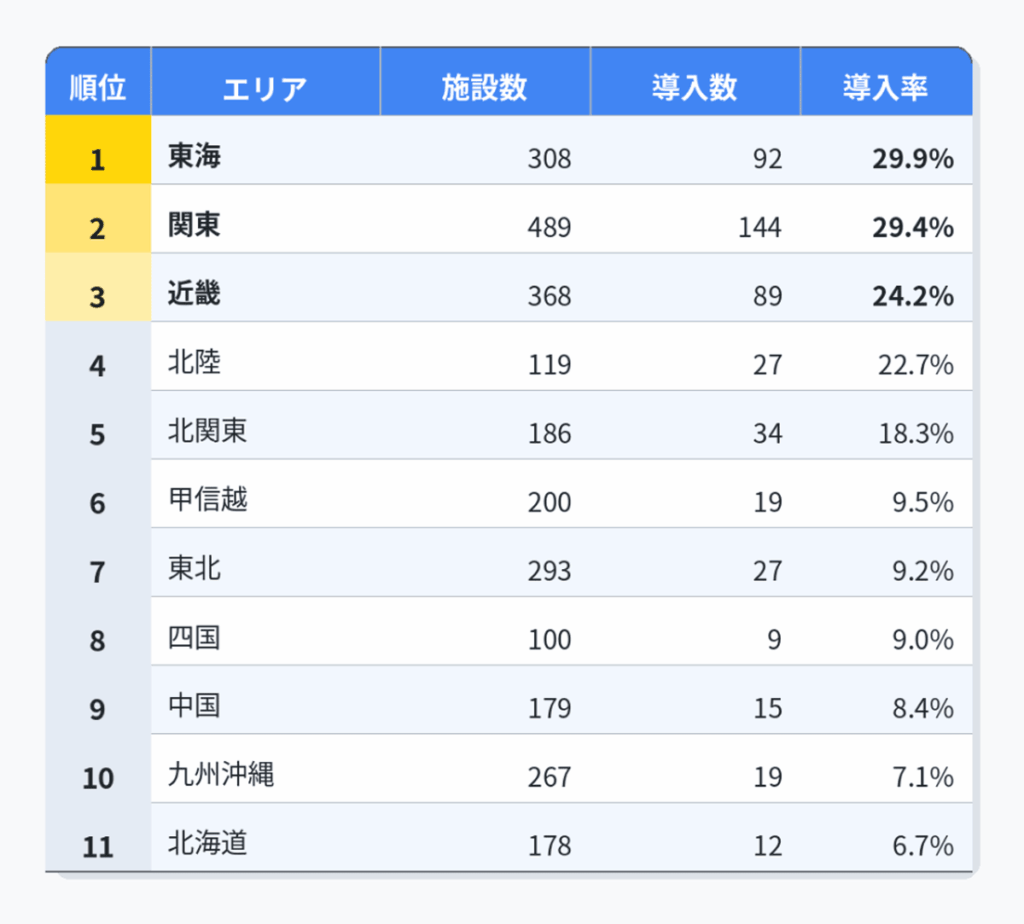Click the 導入率 column header
This screenshot has height=924, width=1024.
[x=885, y=88]
